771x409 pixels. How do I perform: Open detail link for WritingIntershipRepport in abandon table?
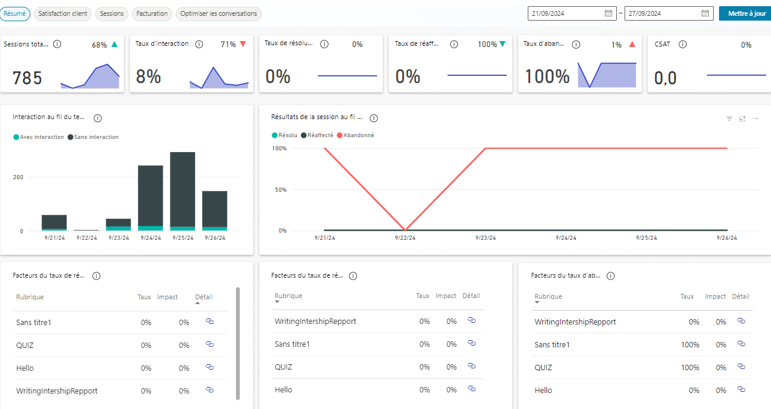click(741, 321)
